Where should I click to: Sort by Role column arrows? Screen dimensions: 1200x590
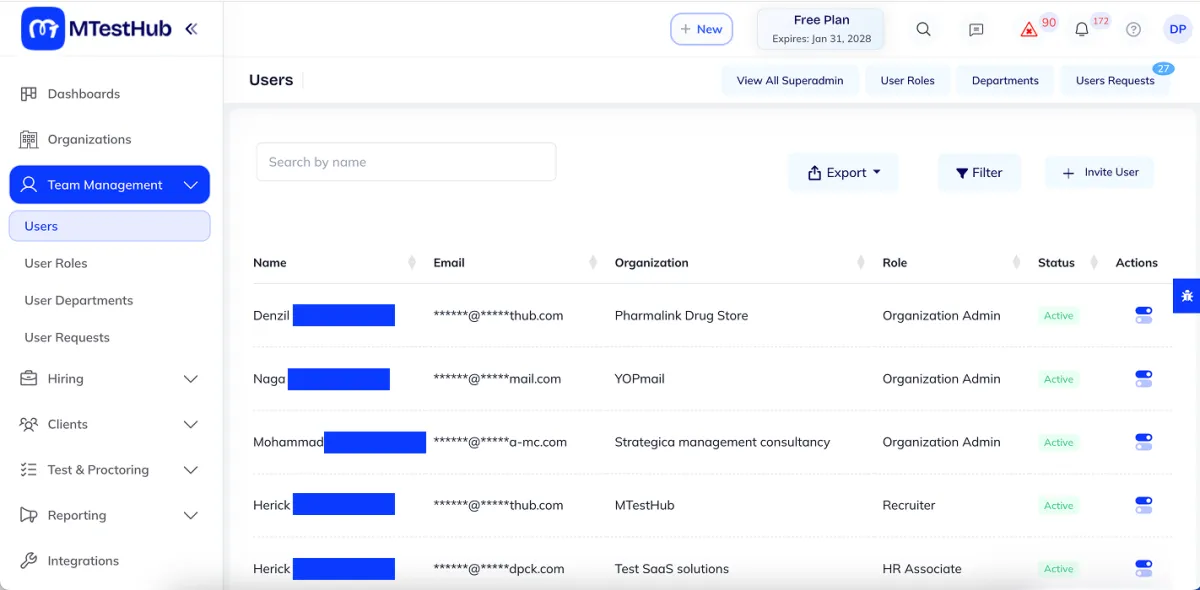tap(1017, 263)
